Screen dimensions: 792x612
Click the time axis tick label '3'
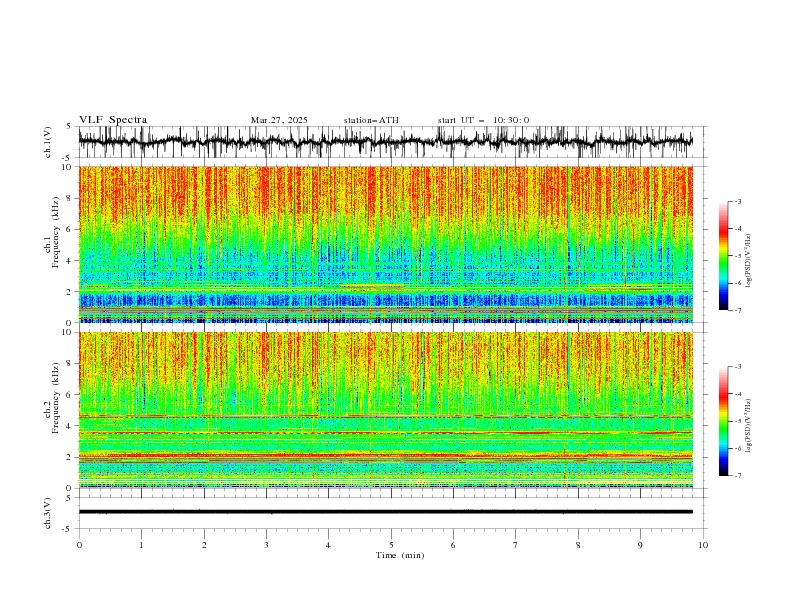coord(266,545)
